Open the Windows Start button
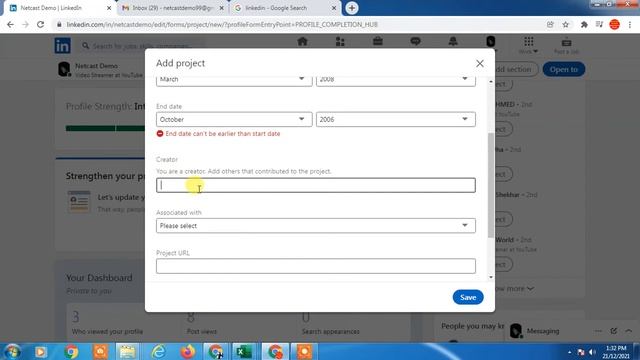The image size is (640, 360). click(x=12, y=351)
